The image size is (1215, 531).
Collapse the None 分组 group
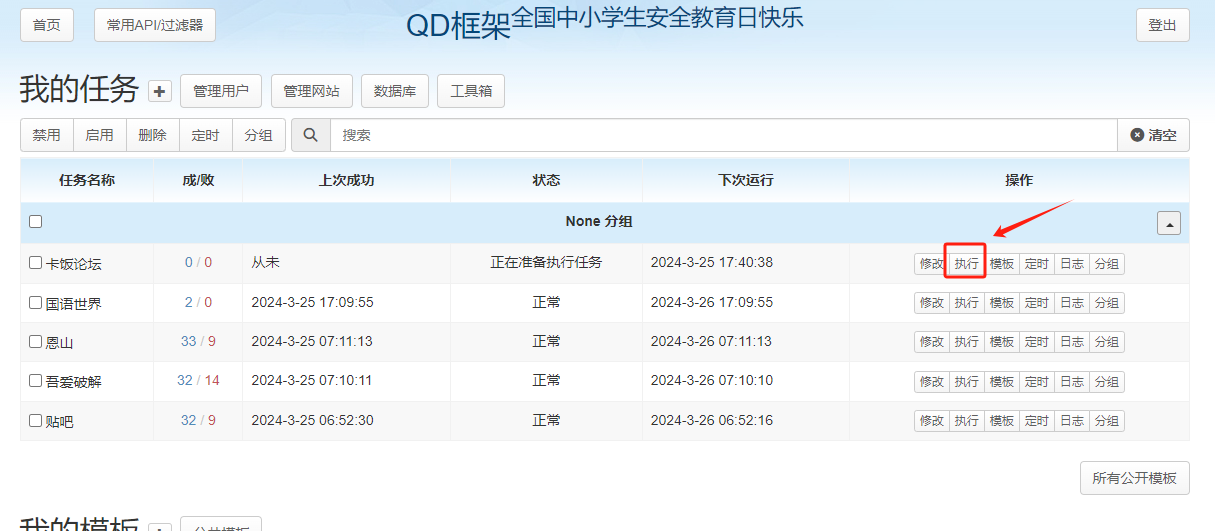pyautogui.click(x=1168, y=223)
